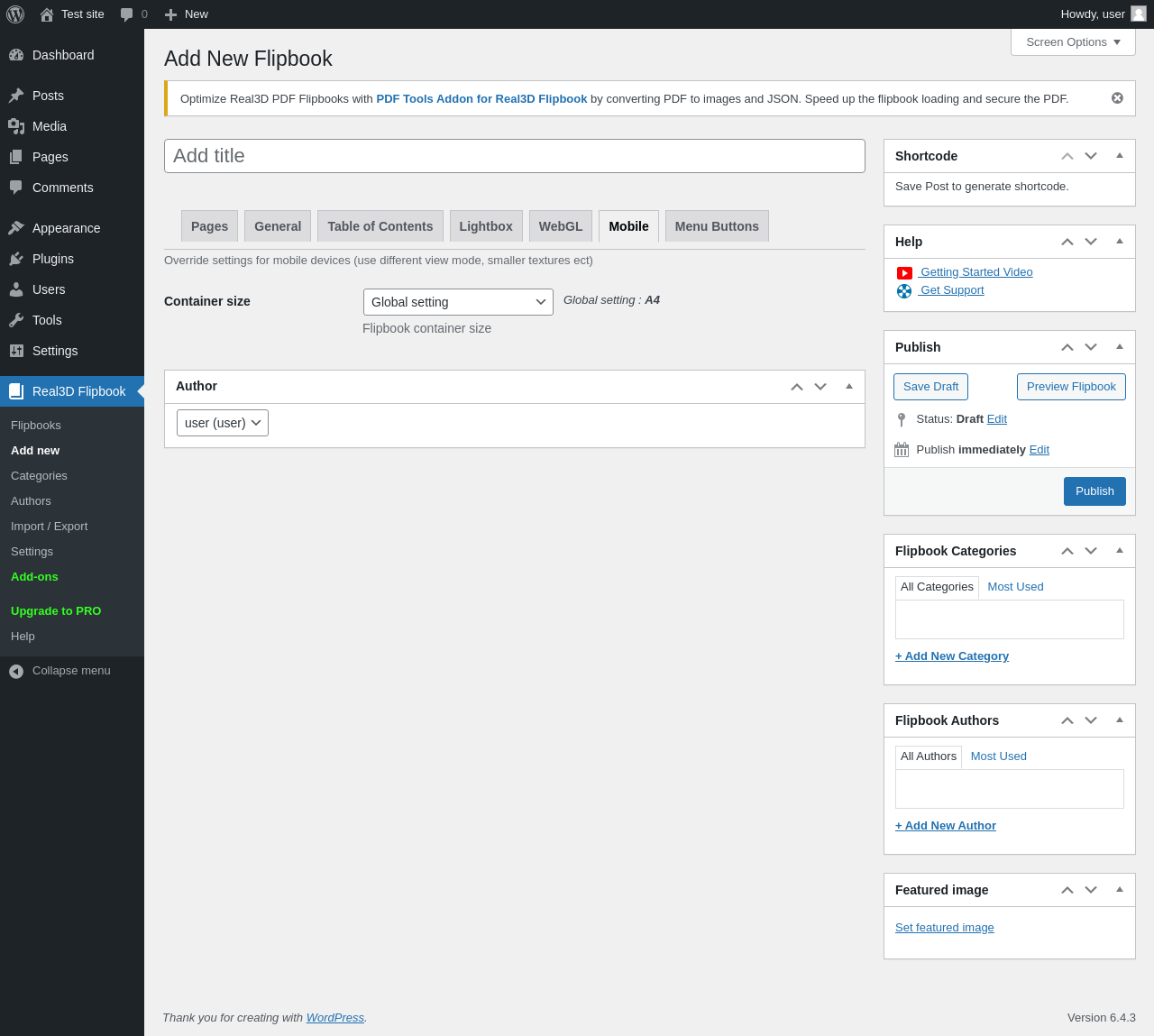Image resolution: width=1154 pixels, height=1036 pixels.
Task: Toggle Featured image panel collapse triangle
Action: click(1120, 889)
